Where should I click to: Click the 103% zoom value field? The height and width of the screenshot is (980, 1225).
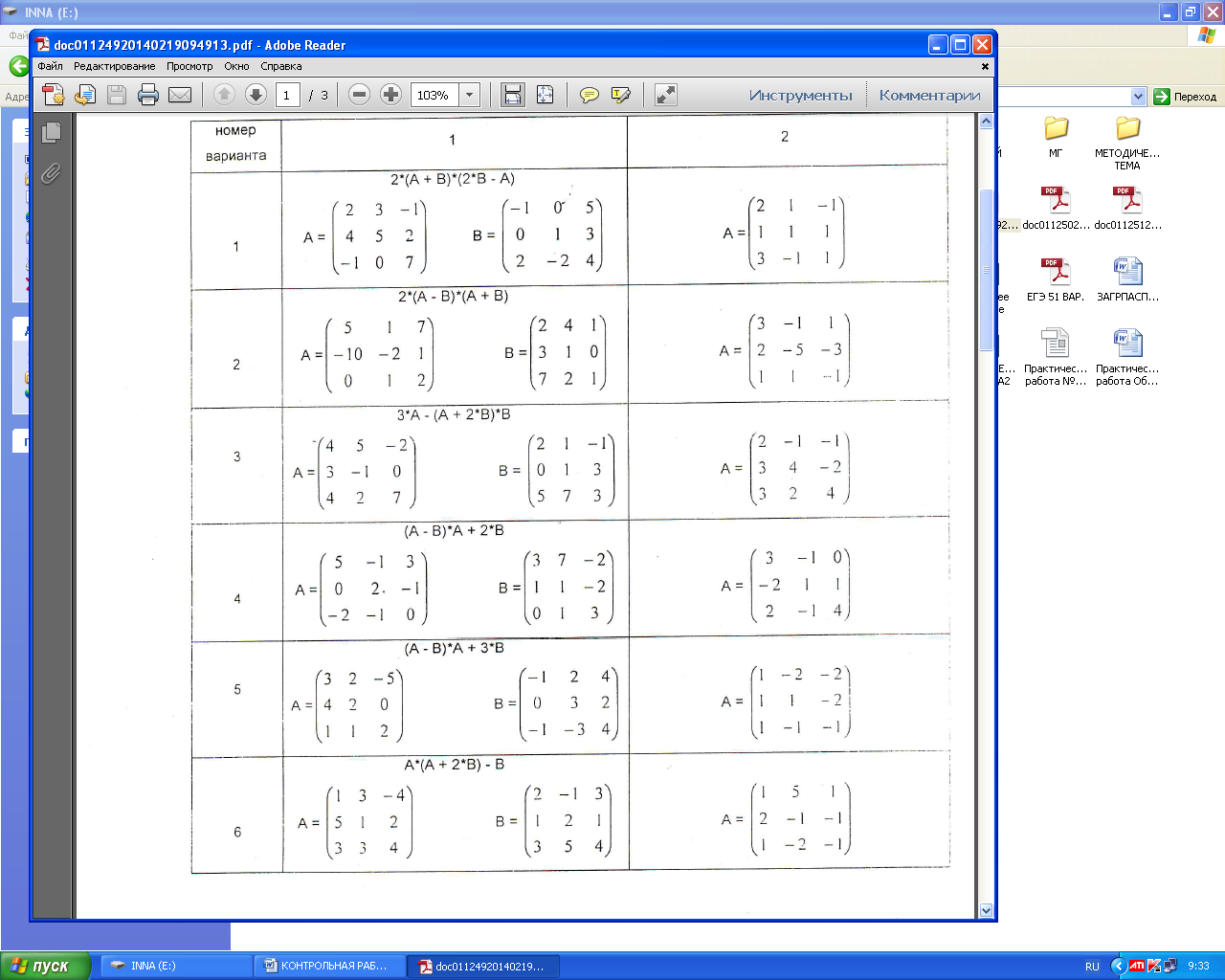(434, 95)
